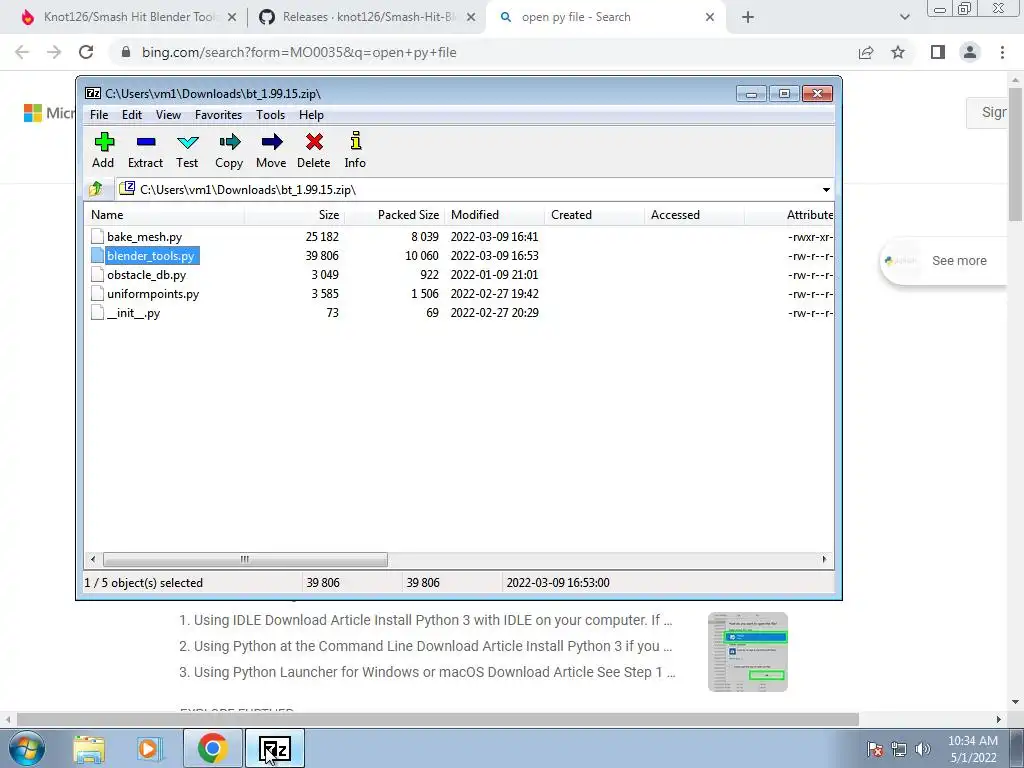Click the browser page horizontal scrollbar
1024x768 pixels.
pos(438,719)
